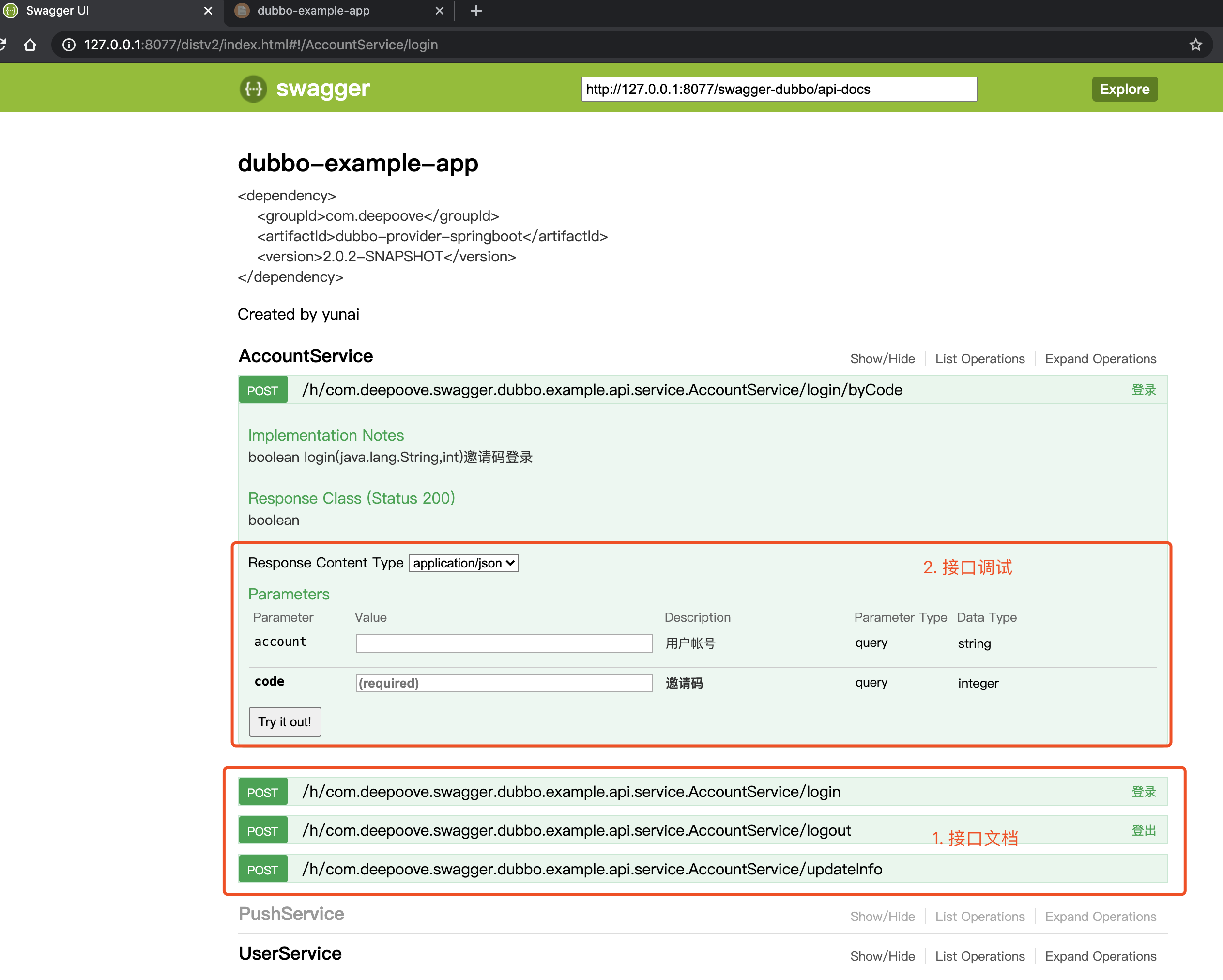The height and width of the screenshot is (980, 1223).
Task: Click the reload page icon
Action: click(3, 45)
